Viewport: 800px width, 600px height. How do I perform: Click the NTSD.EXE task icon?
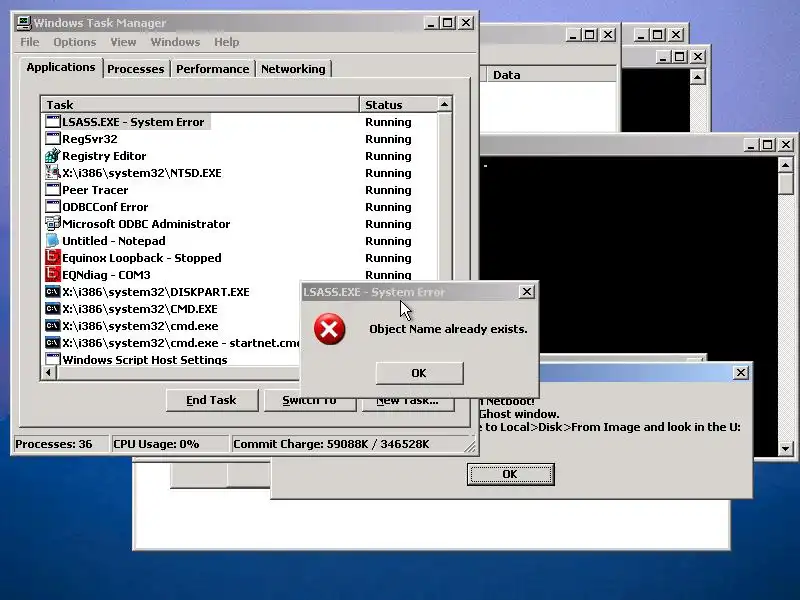pyautogui.click(x=53, y=172)
